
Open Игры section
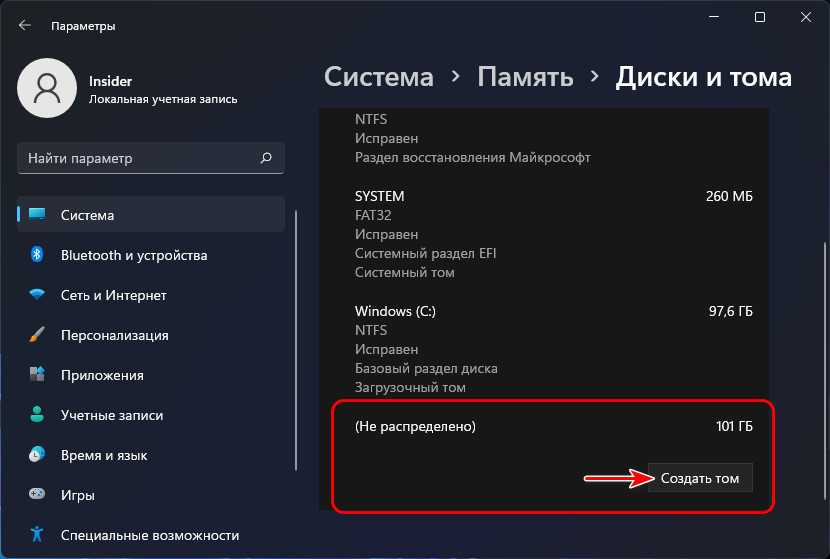pyautogui.click(x=151, y=495)
